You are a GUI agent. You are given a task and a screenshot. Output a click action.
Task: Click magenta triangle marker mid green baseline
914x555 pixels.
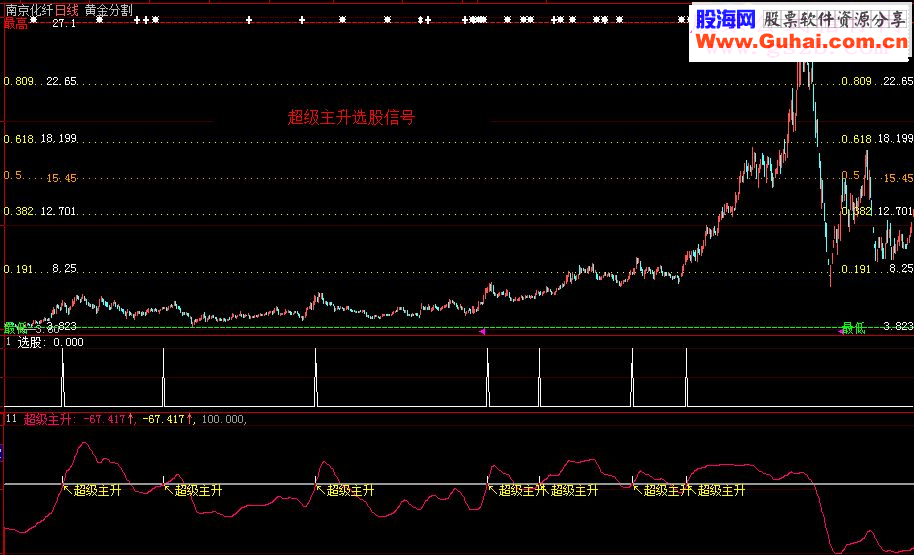482,331
